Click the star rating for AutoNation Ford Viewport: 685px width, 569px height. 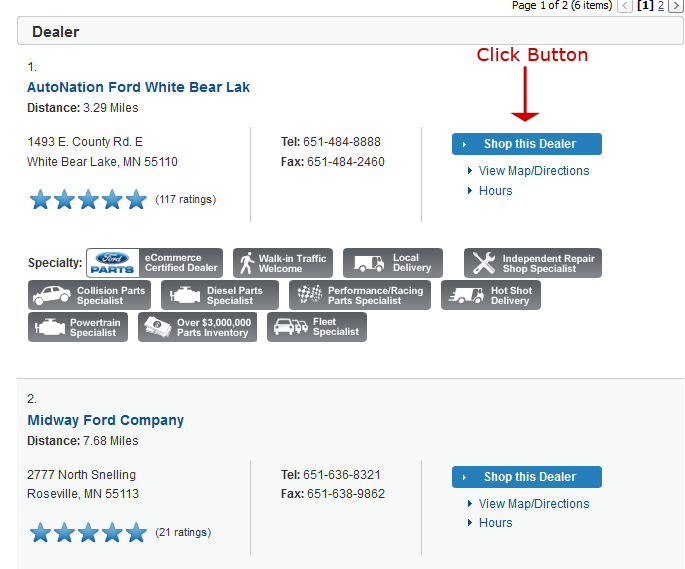88,199
